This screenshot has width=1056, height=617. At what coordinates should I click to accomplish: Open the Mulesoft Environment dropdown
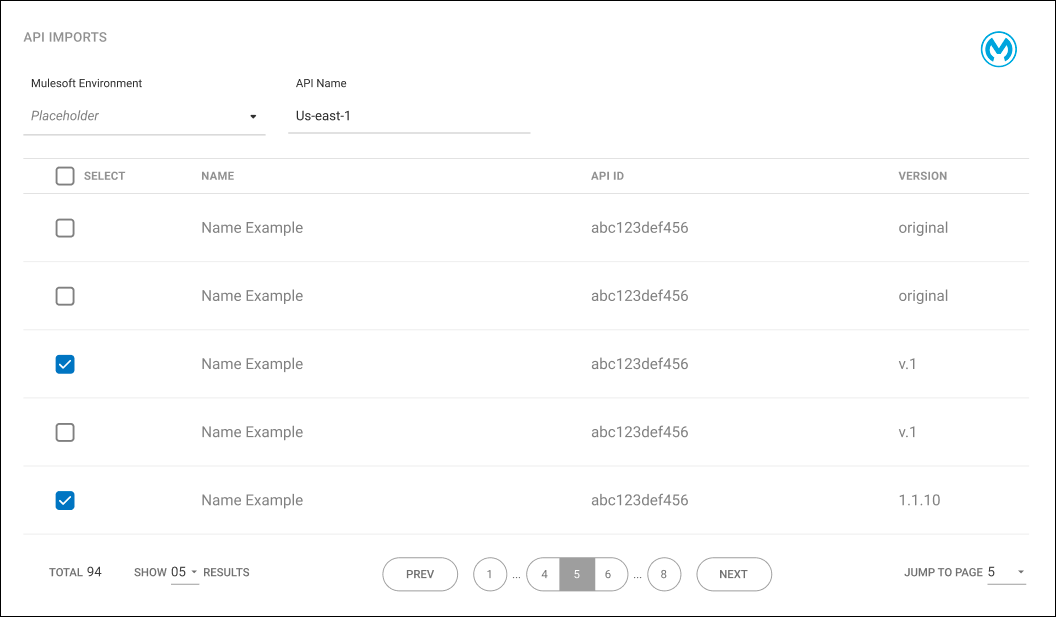tap(144, 115)
